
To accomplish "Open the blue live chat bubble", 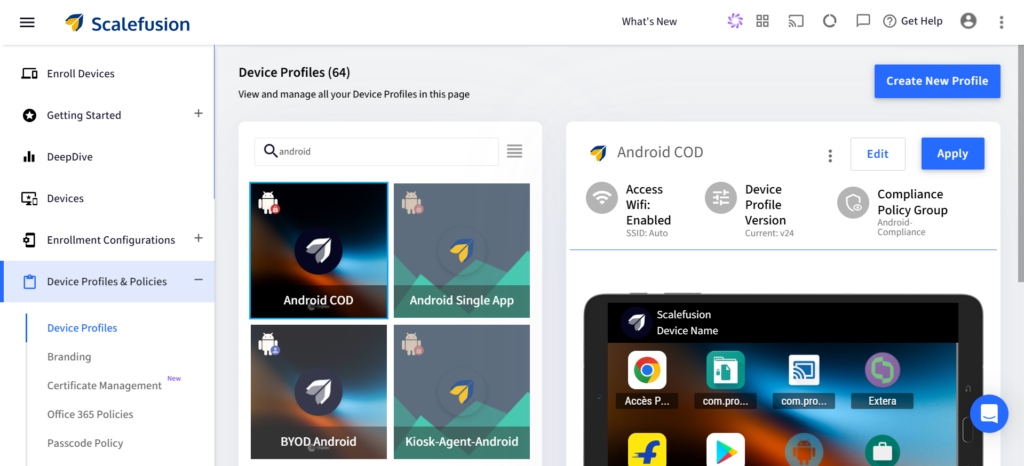I will click(989, 414).
